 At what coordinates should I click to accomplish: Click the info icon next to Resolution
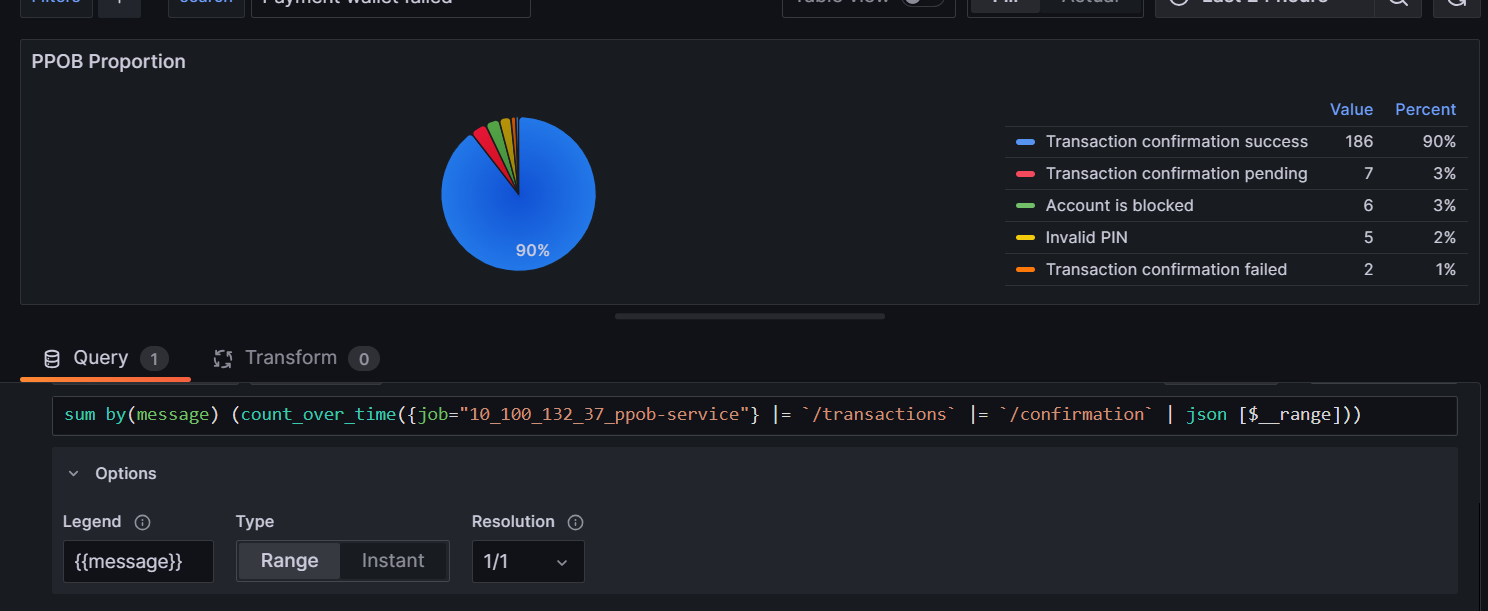point(575,522)
